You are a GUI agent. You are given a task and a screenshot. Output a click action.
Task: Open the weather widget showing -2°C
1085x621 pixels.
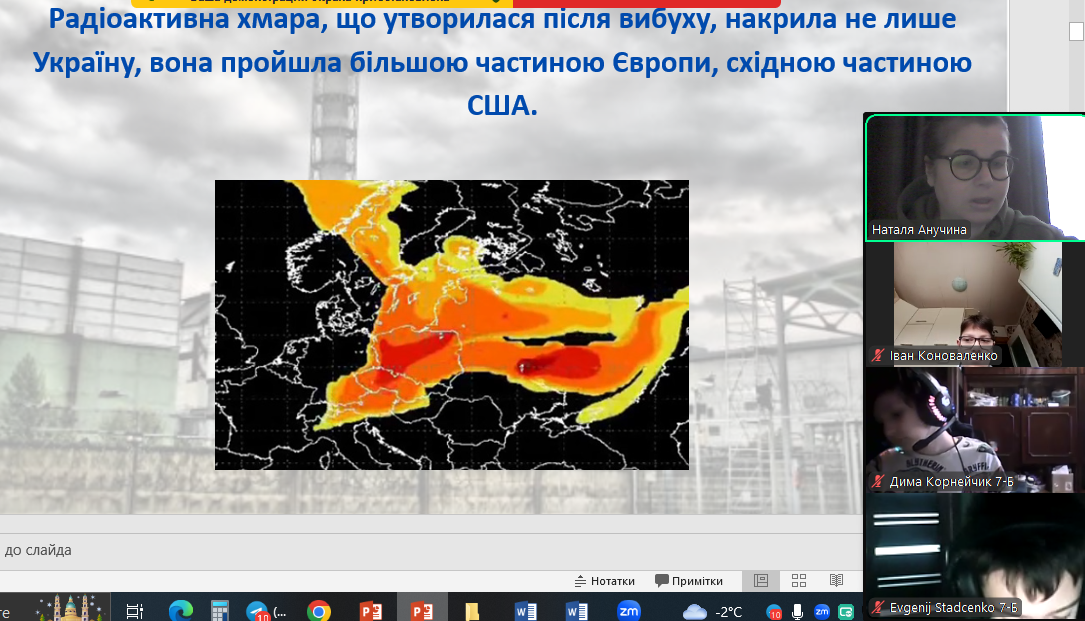[712, 611]
